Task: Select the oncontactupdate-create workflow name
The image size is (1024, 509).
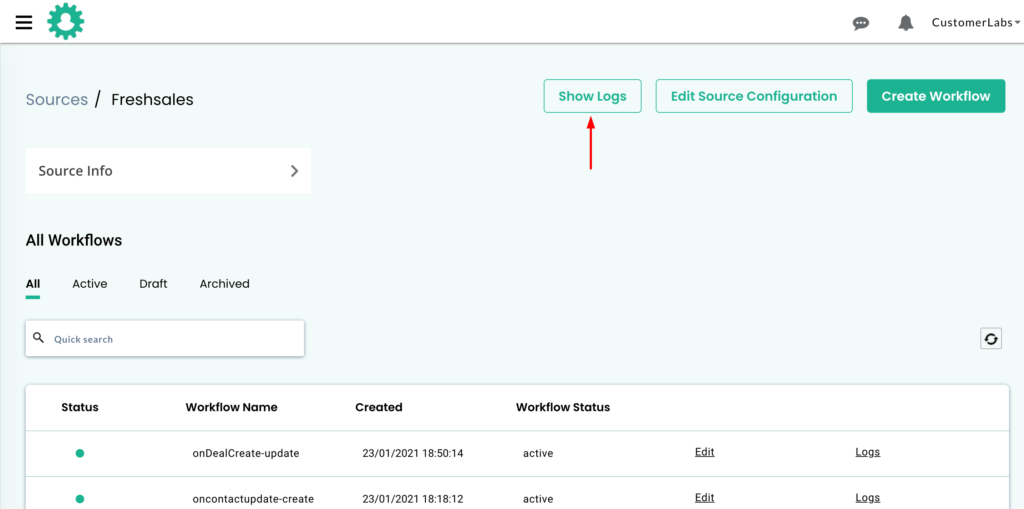Action: coord(253,499)
